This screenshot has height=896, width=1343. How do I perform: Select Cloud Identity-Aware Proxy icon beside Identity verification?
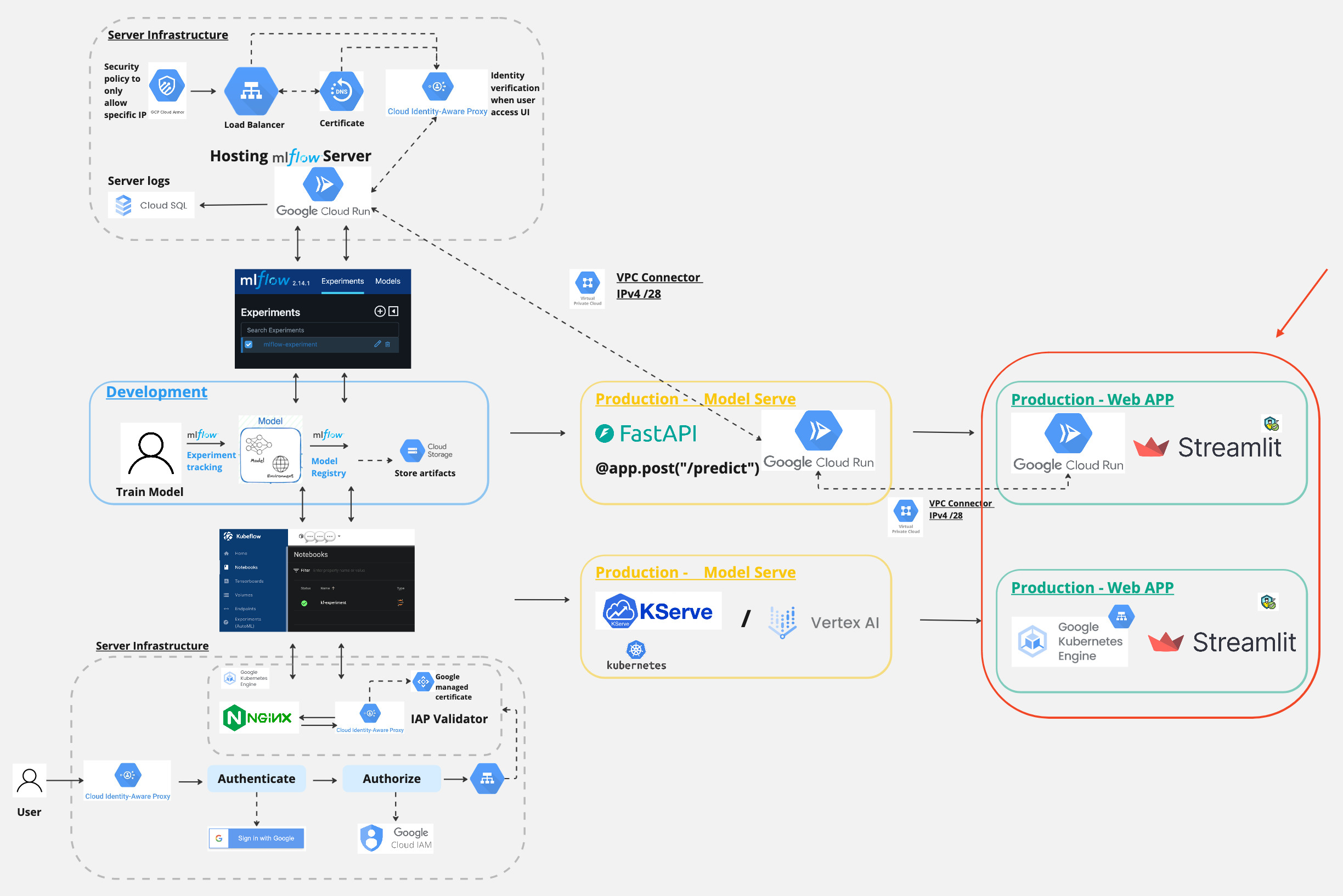[438, 86]
